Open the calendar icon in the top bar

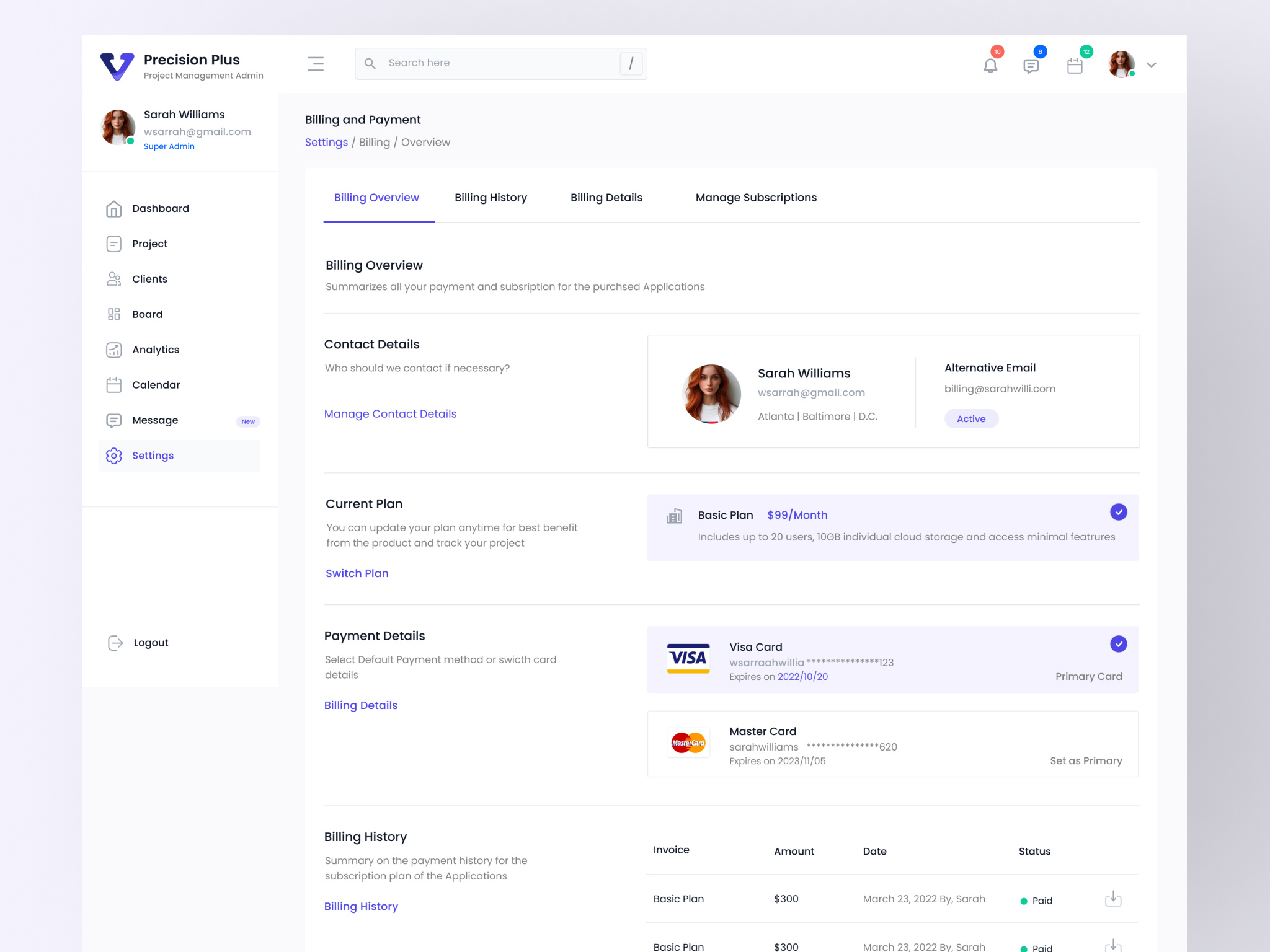(1075, 64)
